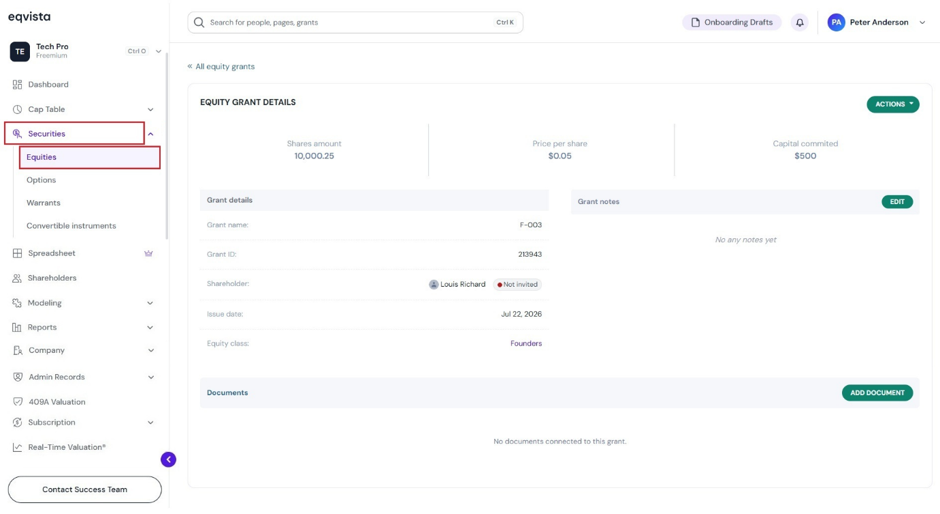
Task: Click the Onboarding Drafts button
Action: [x=732, y=22]
